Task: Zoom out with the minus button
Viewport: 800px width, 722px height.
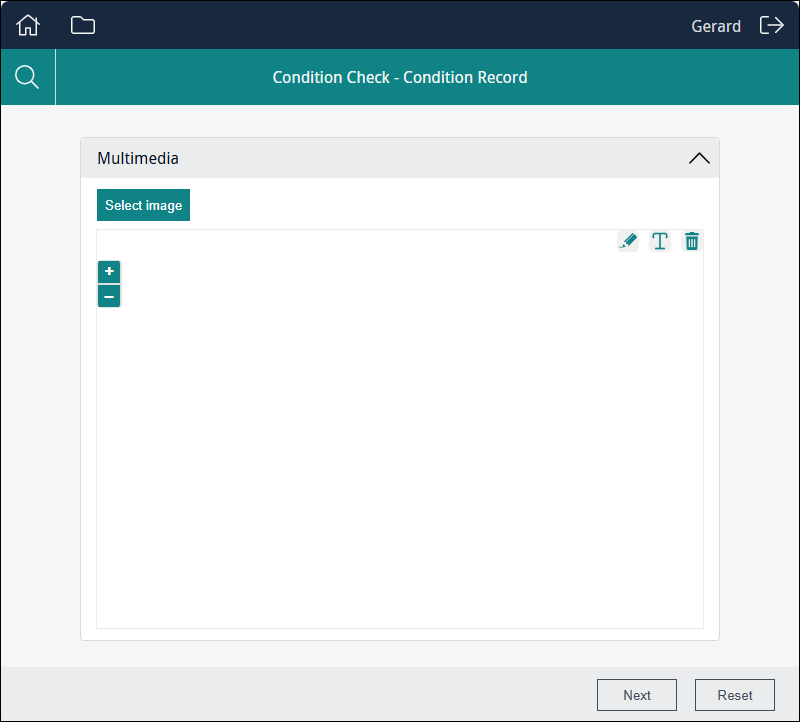Action: pos(109,296)
